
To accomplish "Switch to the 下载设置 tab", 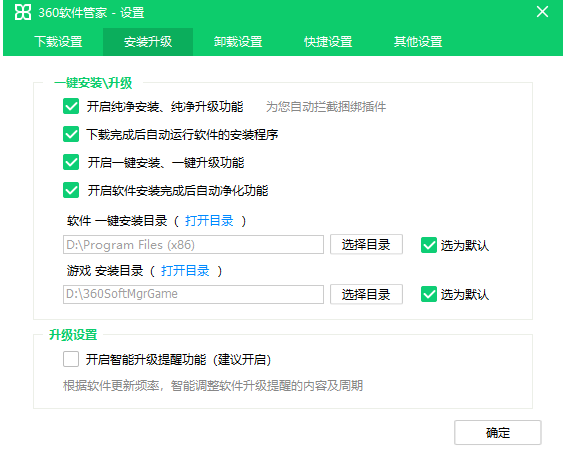I will [58, 42].
